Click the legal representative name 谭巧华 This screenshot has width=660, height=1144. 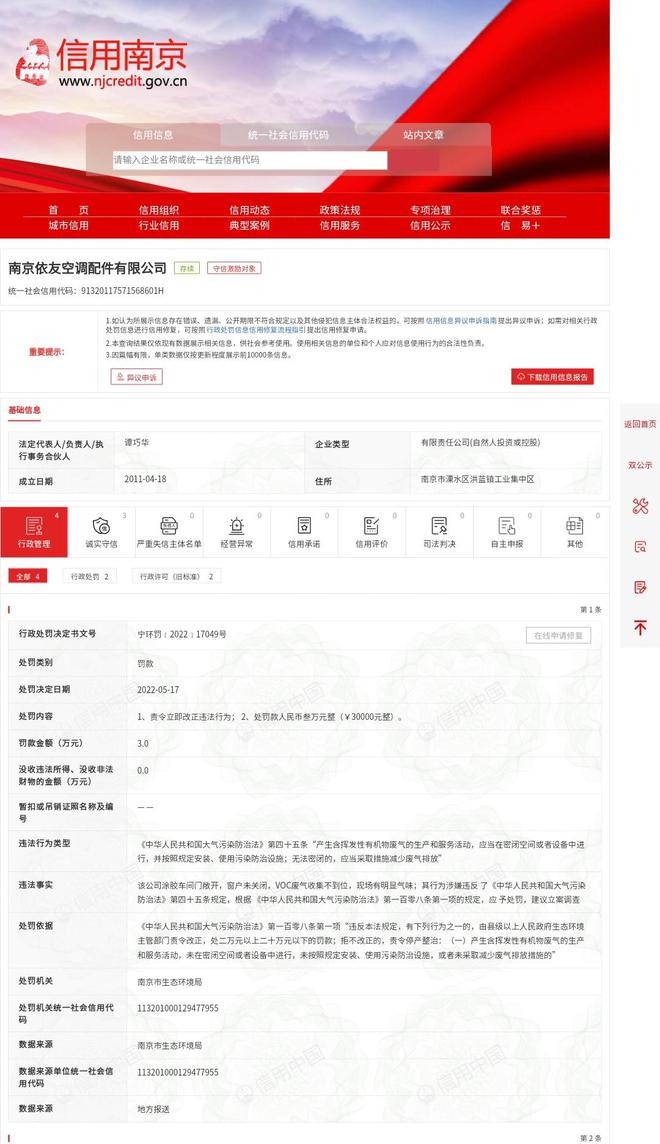(x=136, y=442)
